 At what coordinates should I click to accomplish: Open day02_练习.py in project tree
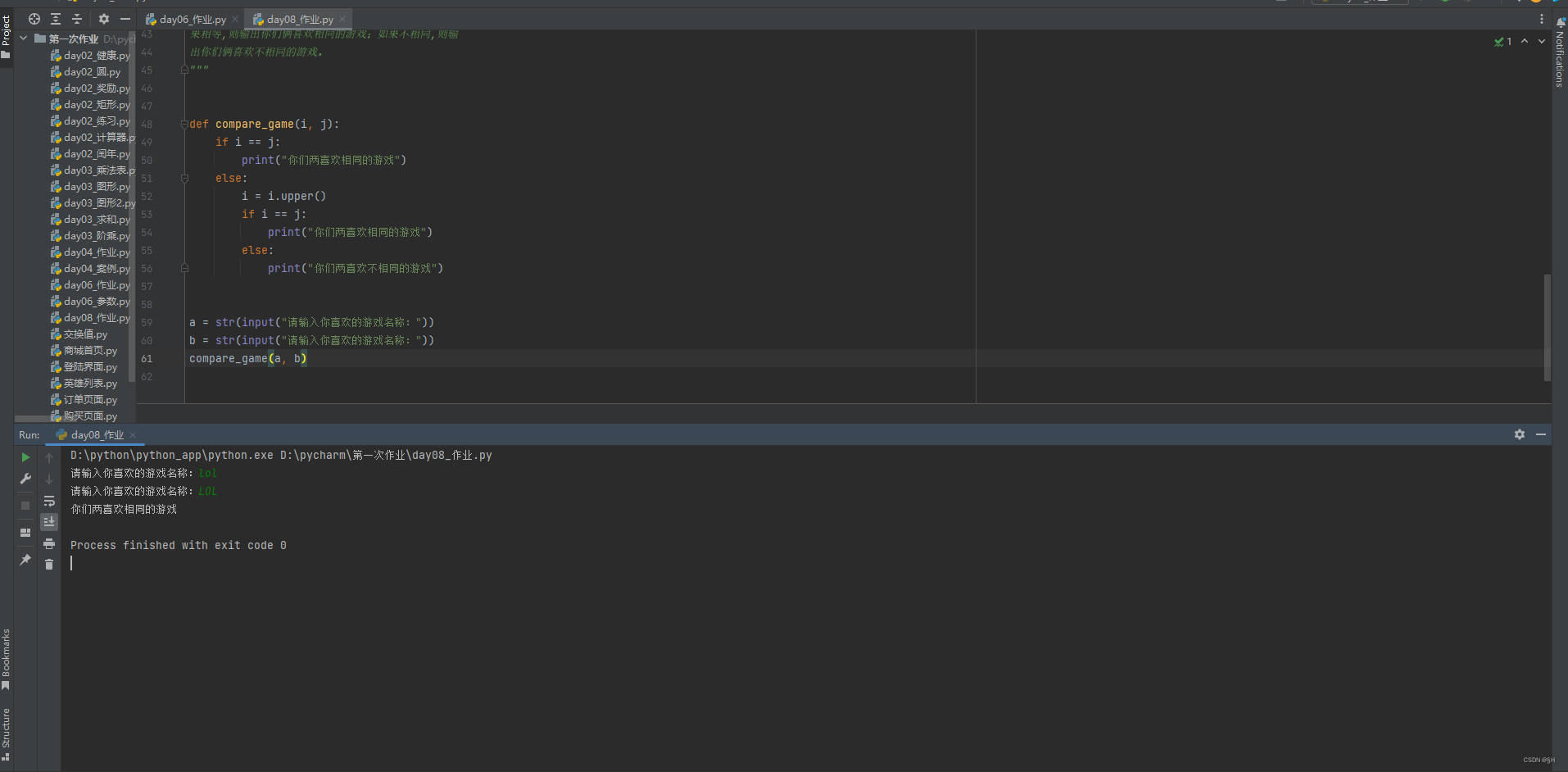90,121
